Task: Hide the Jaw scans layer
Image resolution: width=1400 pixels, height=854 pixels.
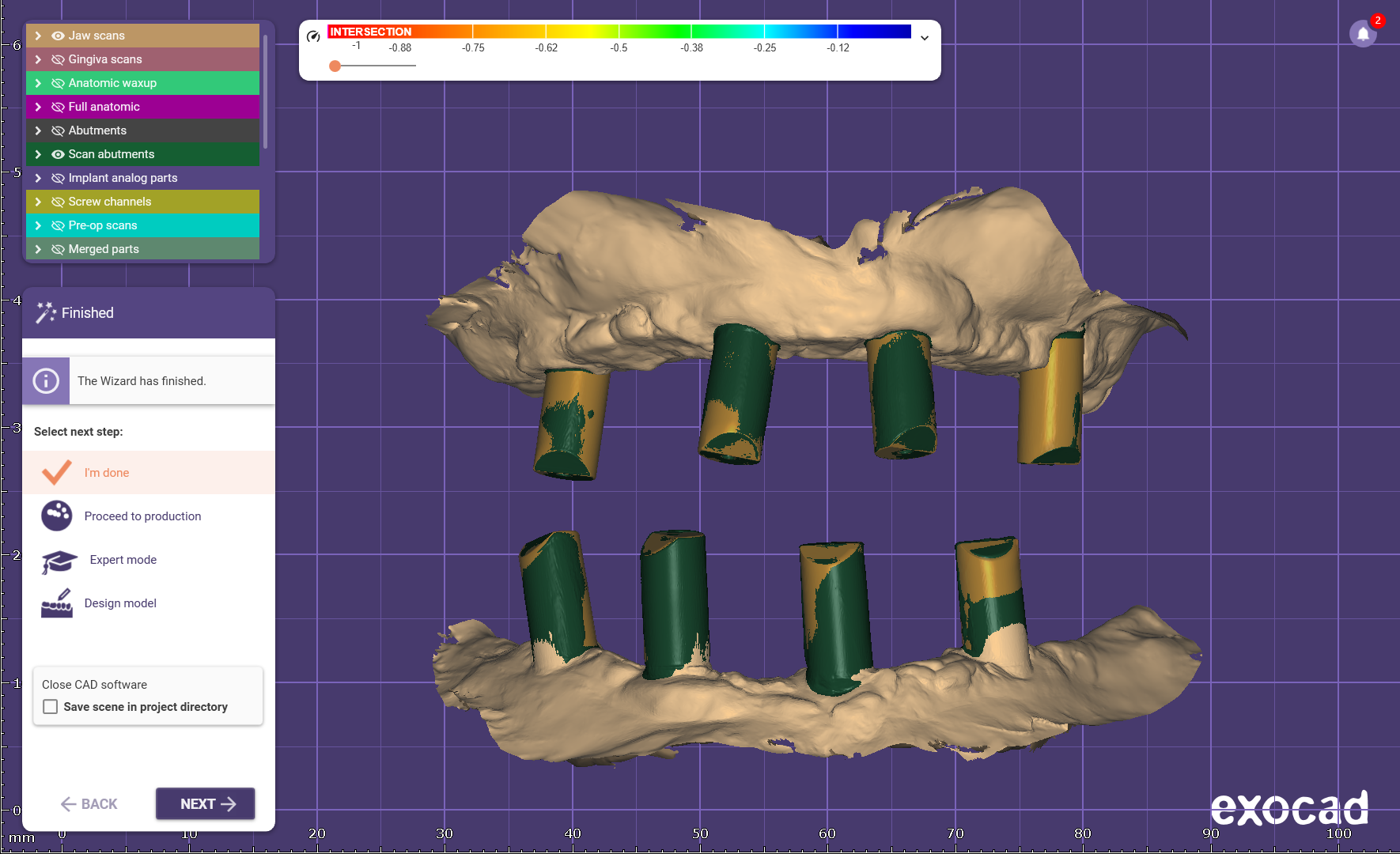Action: [58, 36]
